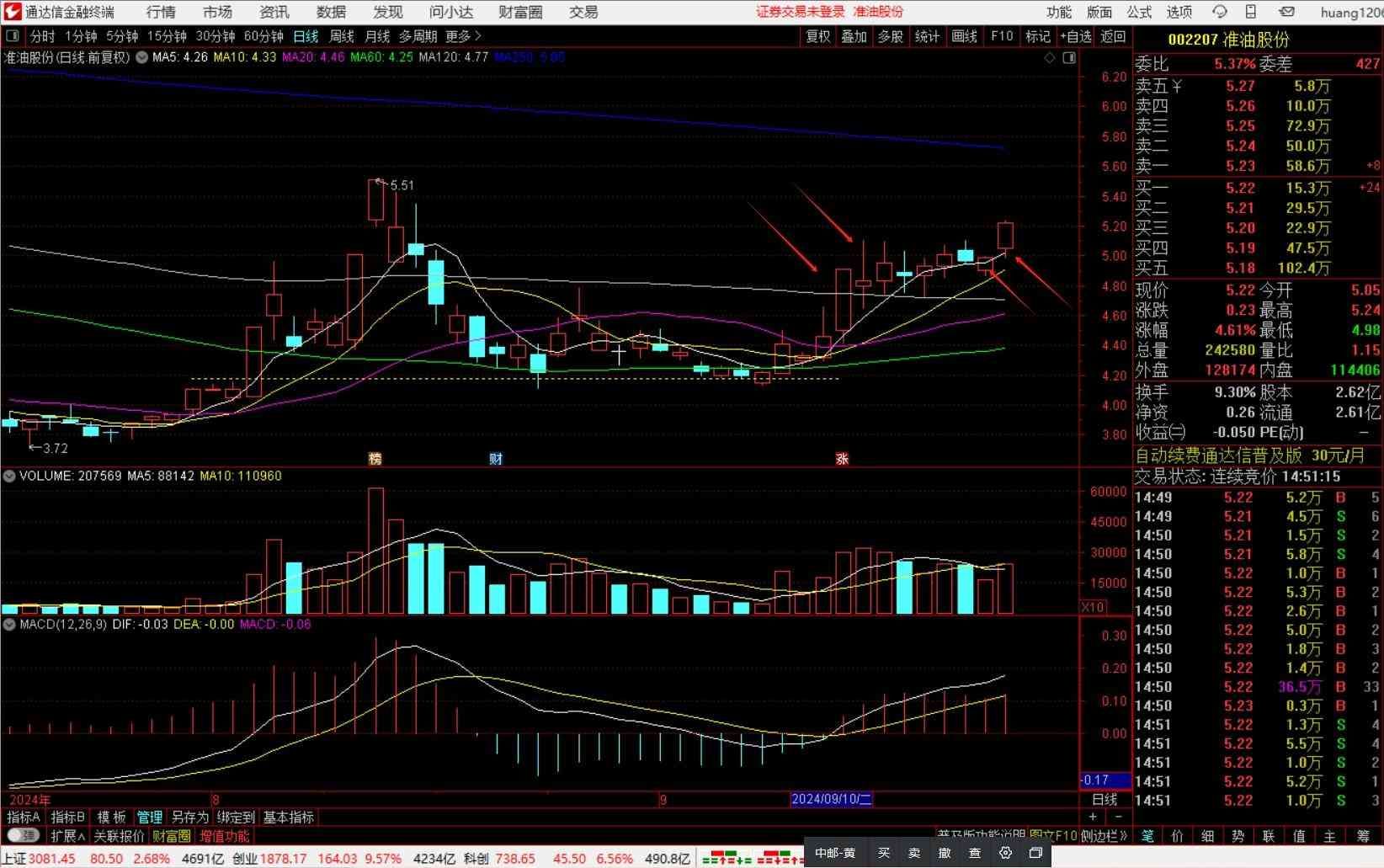Click the diamond icon above the chart
Image resolution: width=1384 pixels, height=868 pixels.
1050,58
